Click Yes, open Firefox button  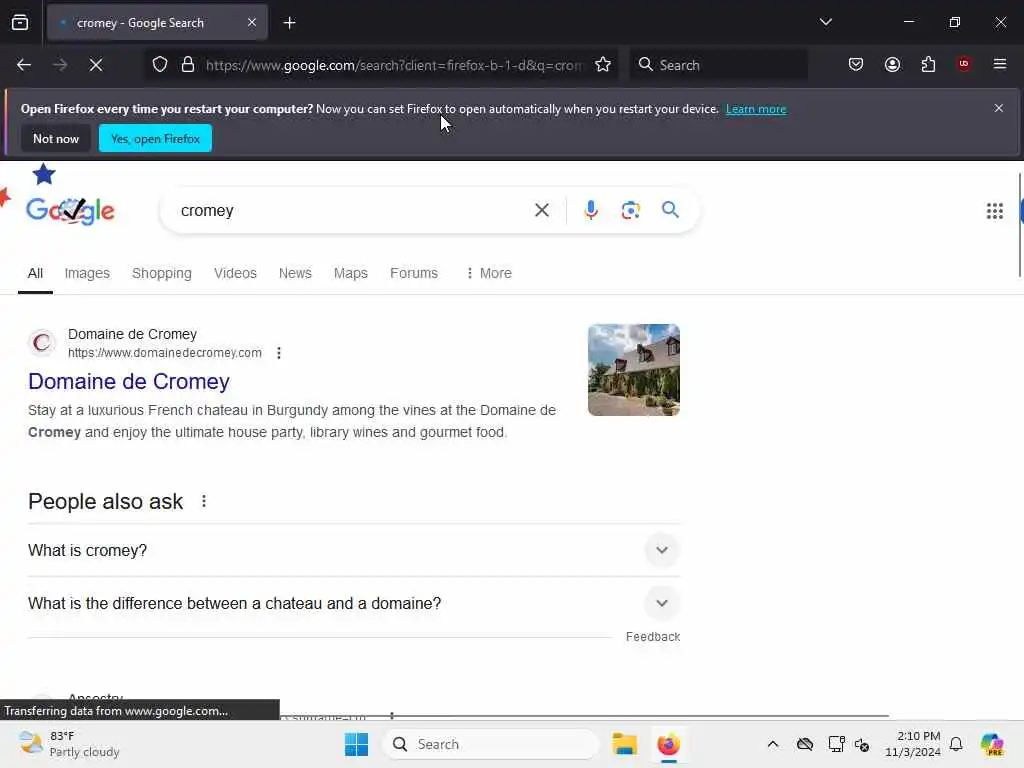pos(155,138)
